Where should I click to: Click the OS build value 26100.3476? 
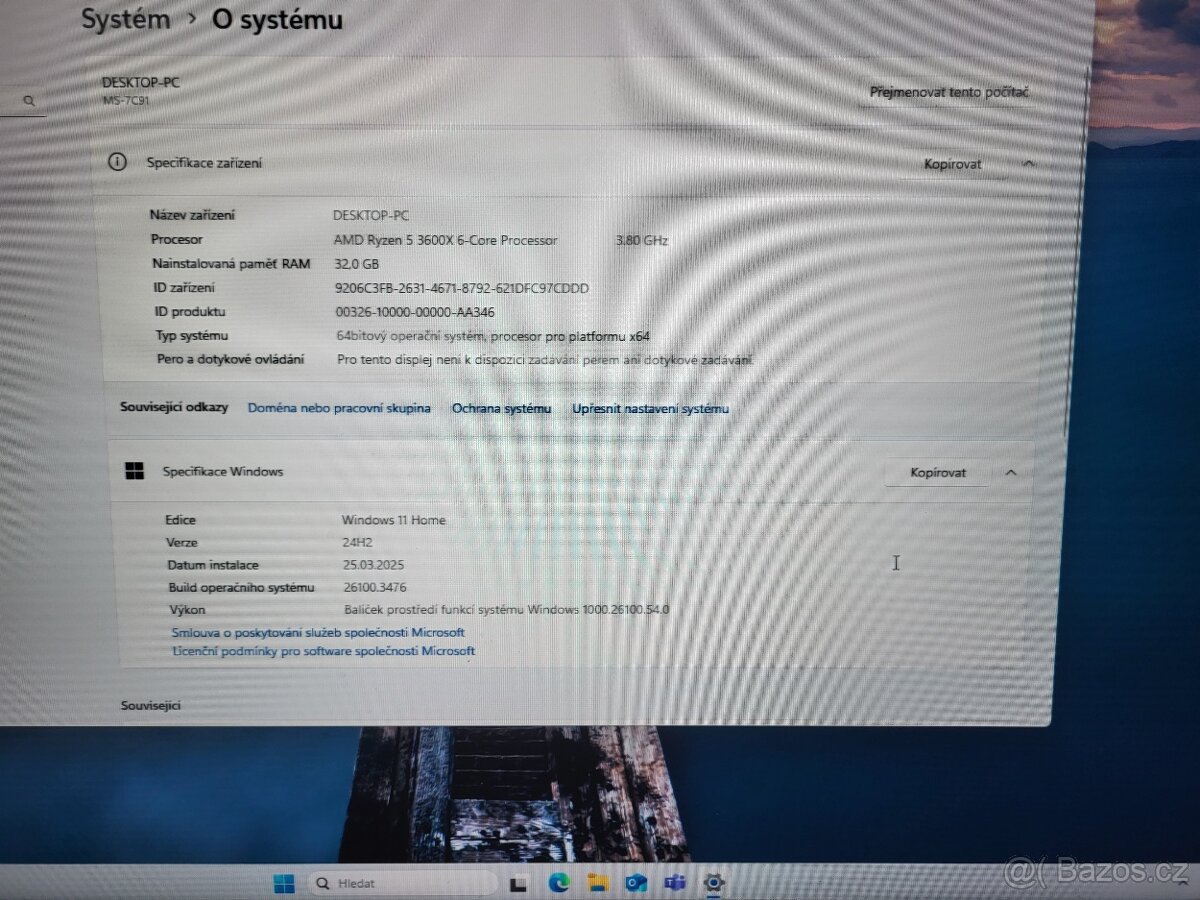click(x=374, y=587)
